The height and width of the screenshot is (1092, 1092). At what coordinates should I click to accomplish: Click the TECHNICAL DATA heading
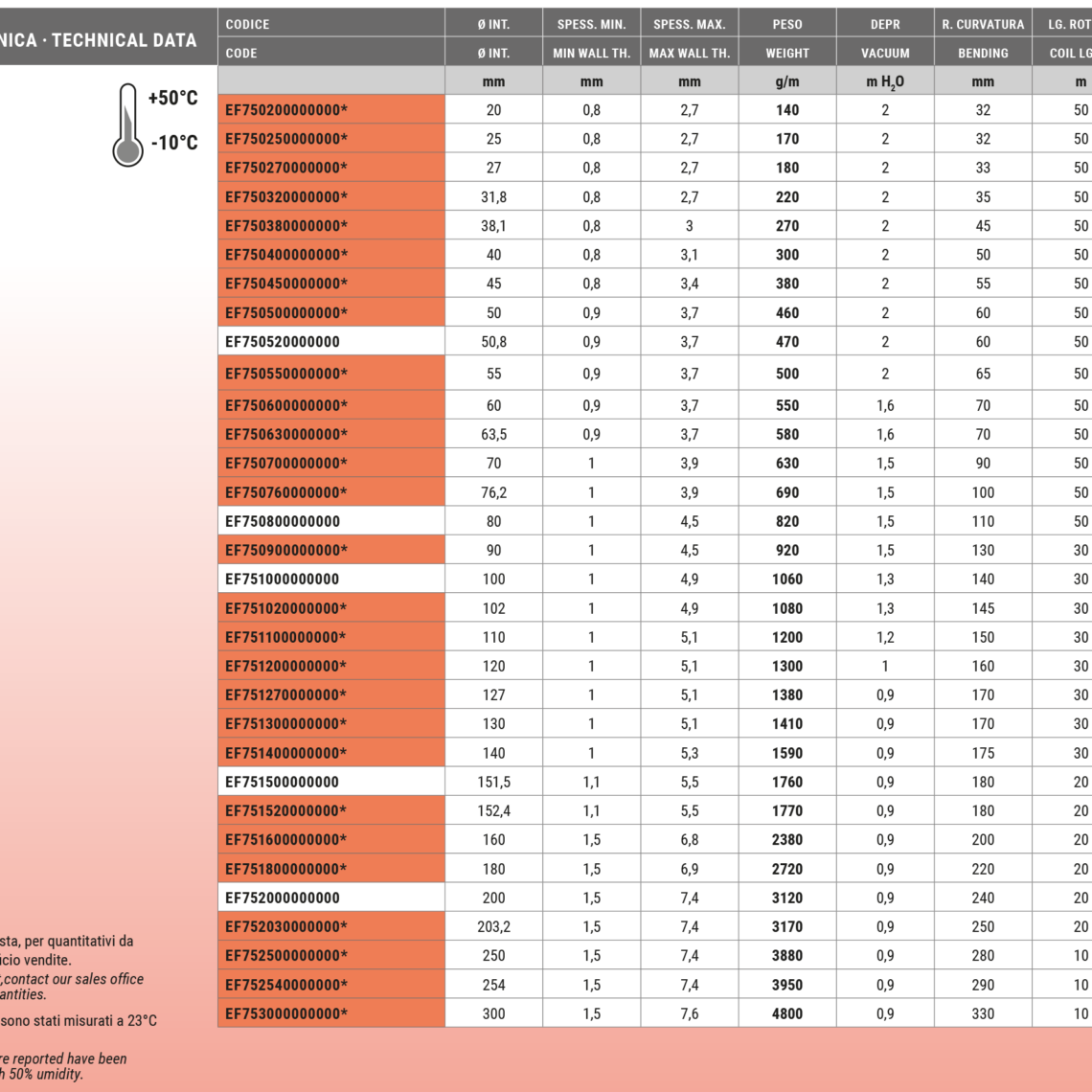[123, 40]
